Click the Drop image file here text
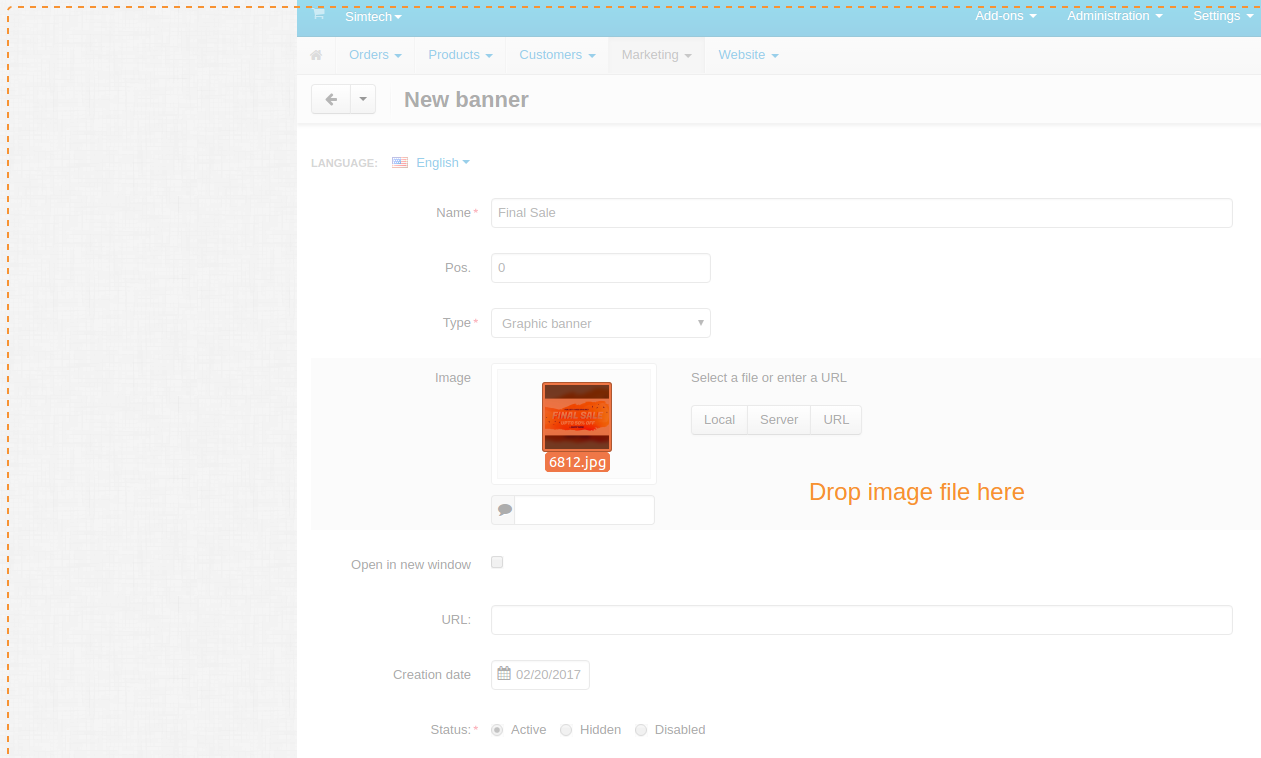This screenshot has width=1261, height=758. coord(917,492)
